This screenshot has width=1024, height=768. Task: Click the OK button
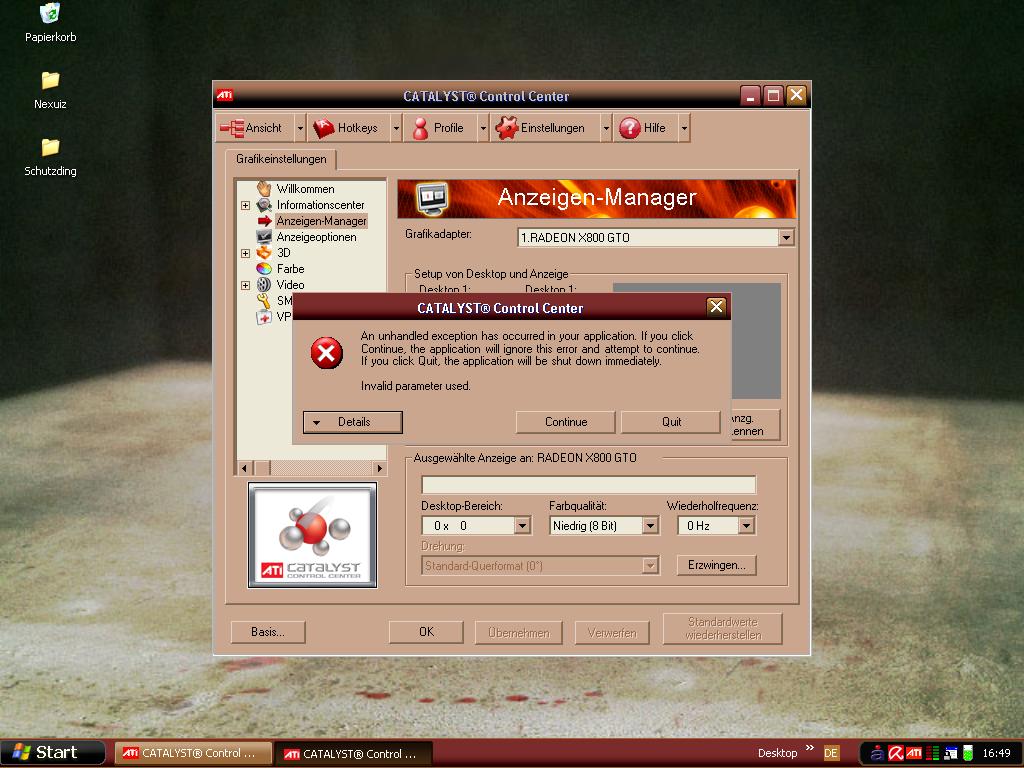pyautogui.click(x=426, y=632)
